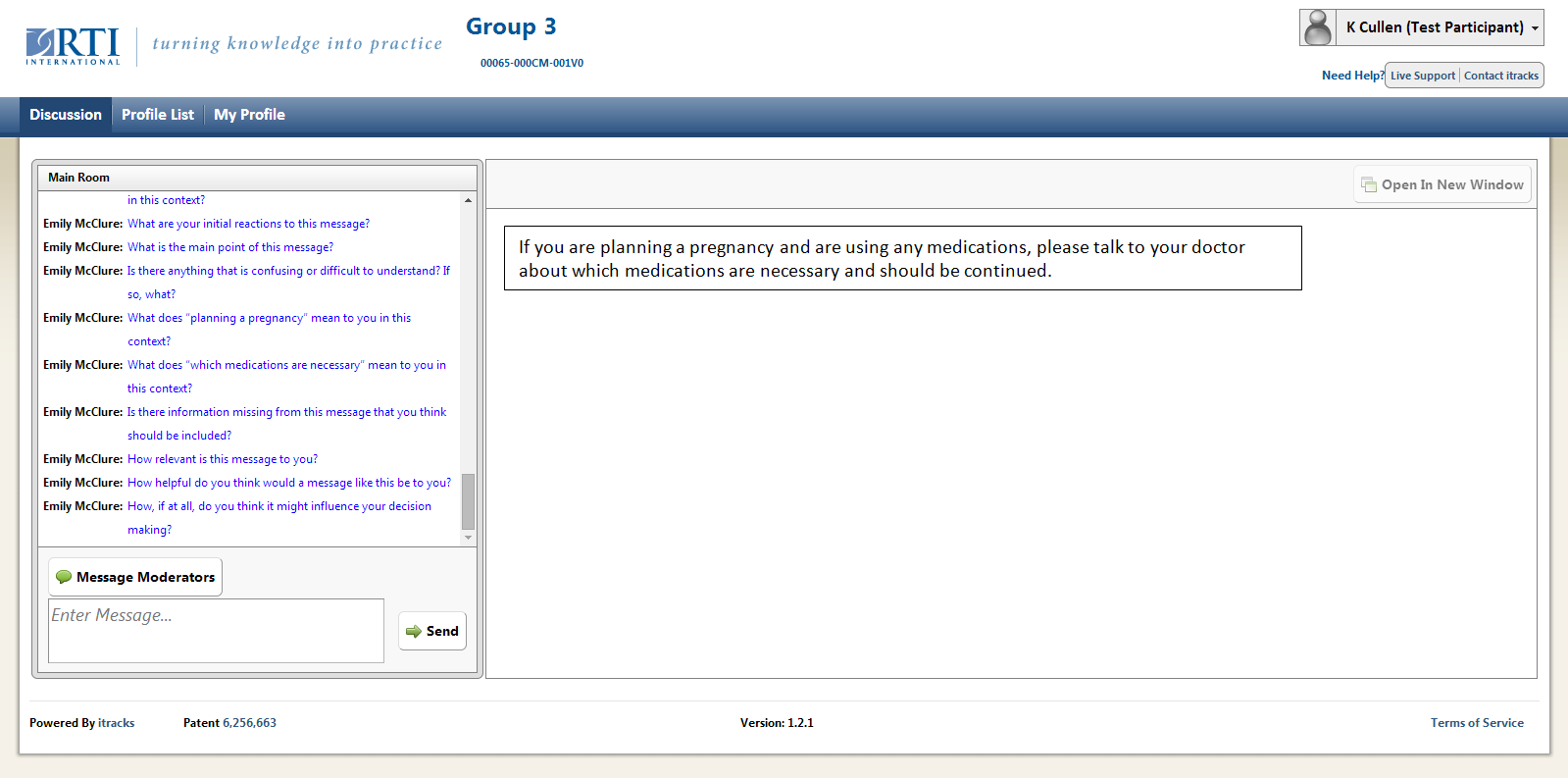
Task: Open the itracks link in footer
Action: click(x=117, y=723)
